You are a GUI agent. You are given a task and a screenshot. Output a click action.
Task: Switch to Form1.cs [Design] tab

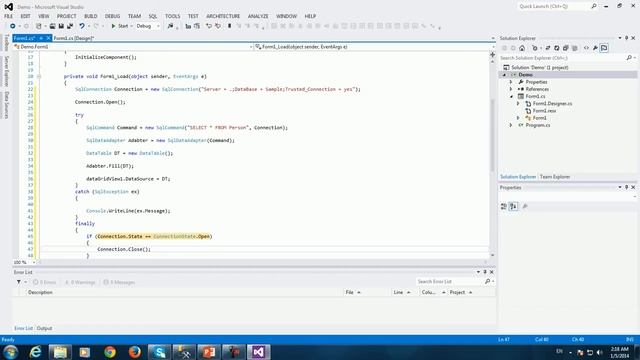point(74,38)
